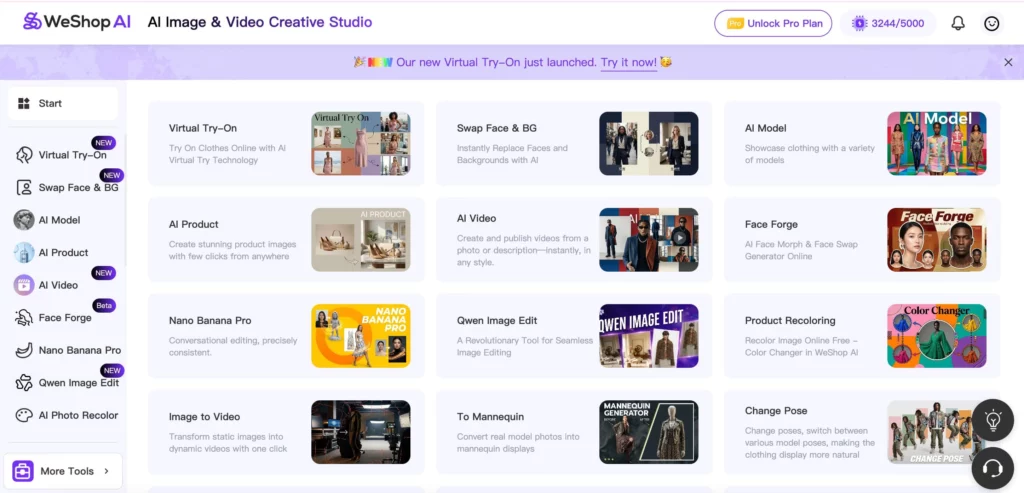
Task: Click 'AI Image & Video Creative Studio' heading
Action: click(x=260, y=22)
